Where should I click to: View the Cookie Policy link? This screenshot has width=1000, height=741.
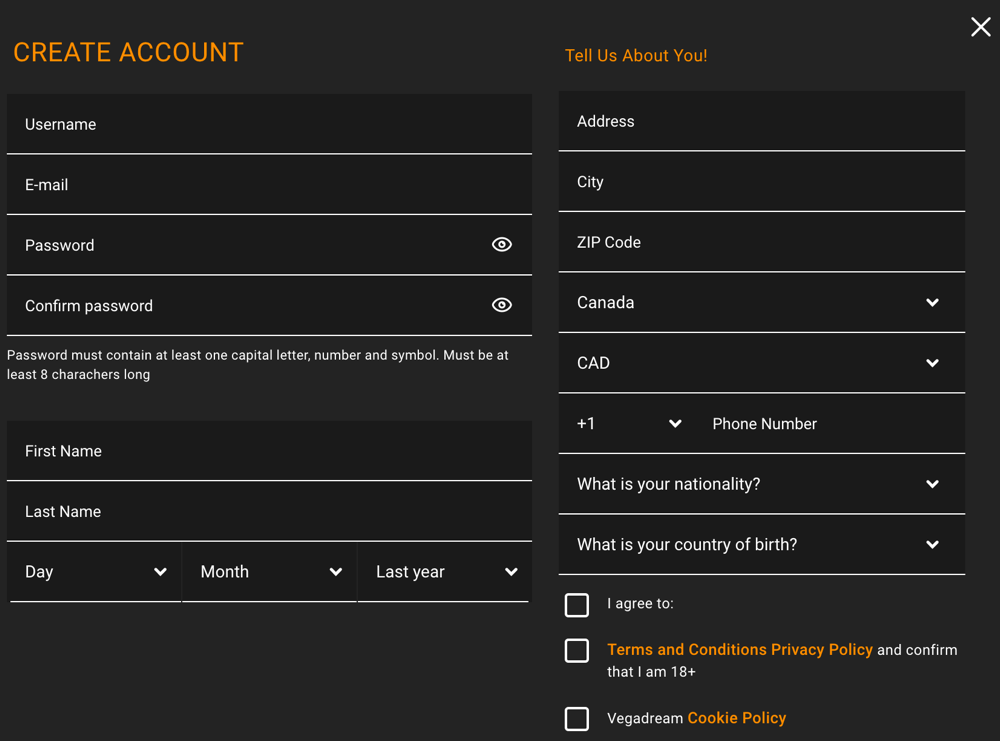coord(736,717)
